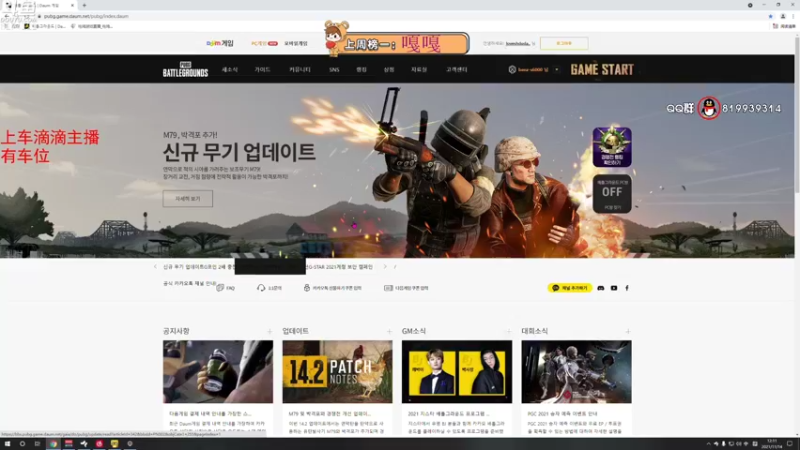Click the GAME START button
Screen dimensions: 800x450
click(602, 69)
